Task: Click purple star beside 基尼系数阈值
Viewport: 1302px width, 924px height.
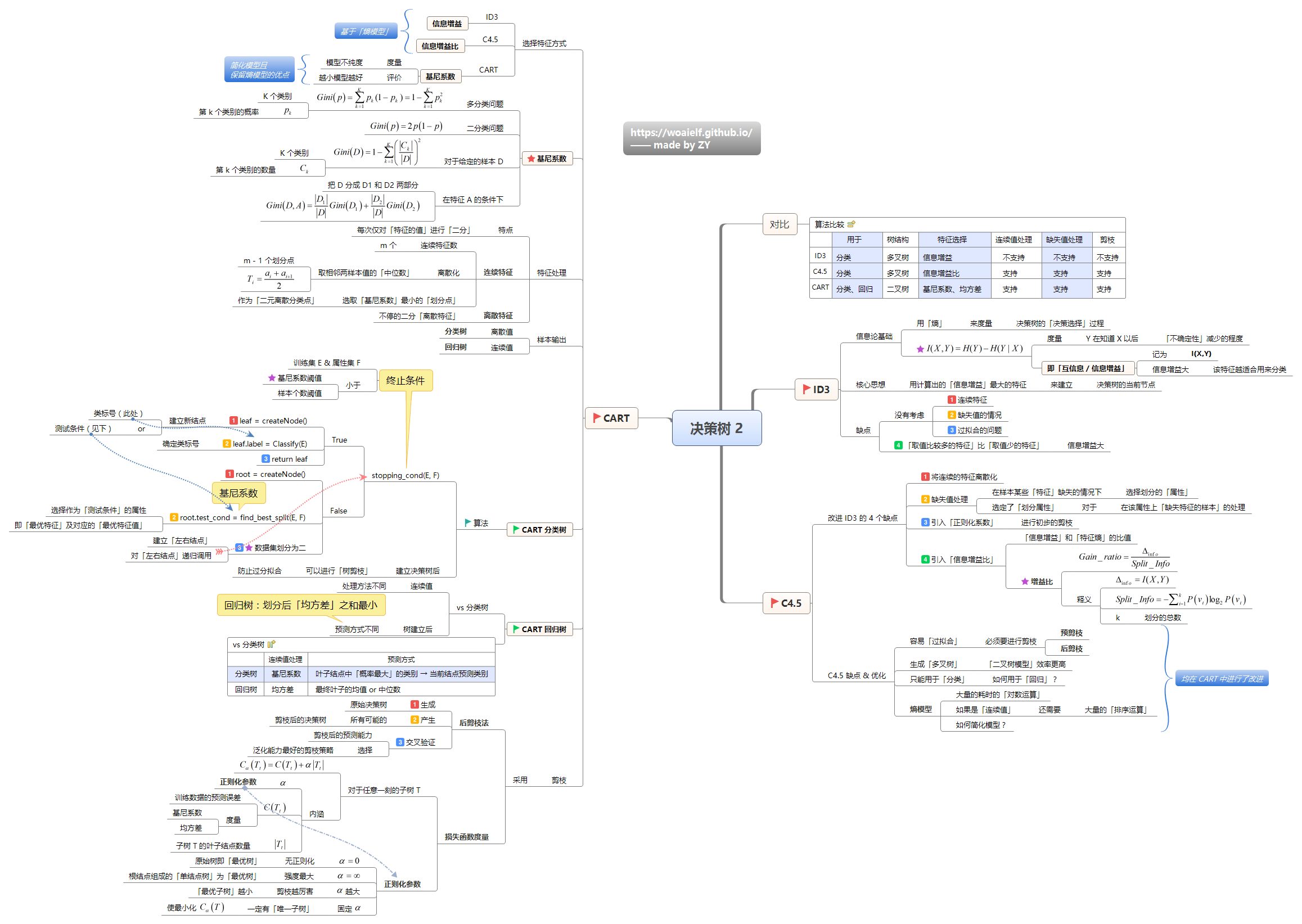Action: click(x=272, y=378)
